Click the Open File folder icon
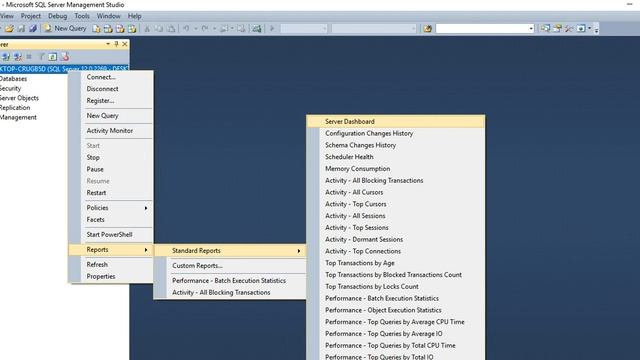Screen dimensions: 640x360 tap(9, 29)
